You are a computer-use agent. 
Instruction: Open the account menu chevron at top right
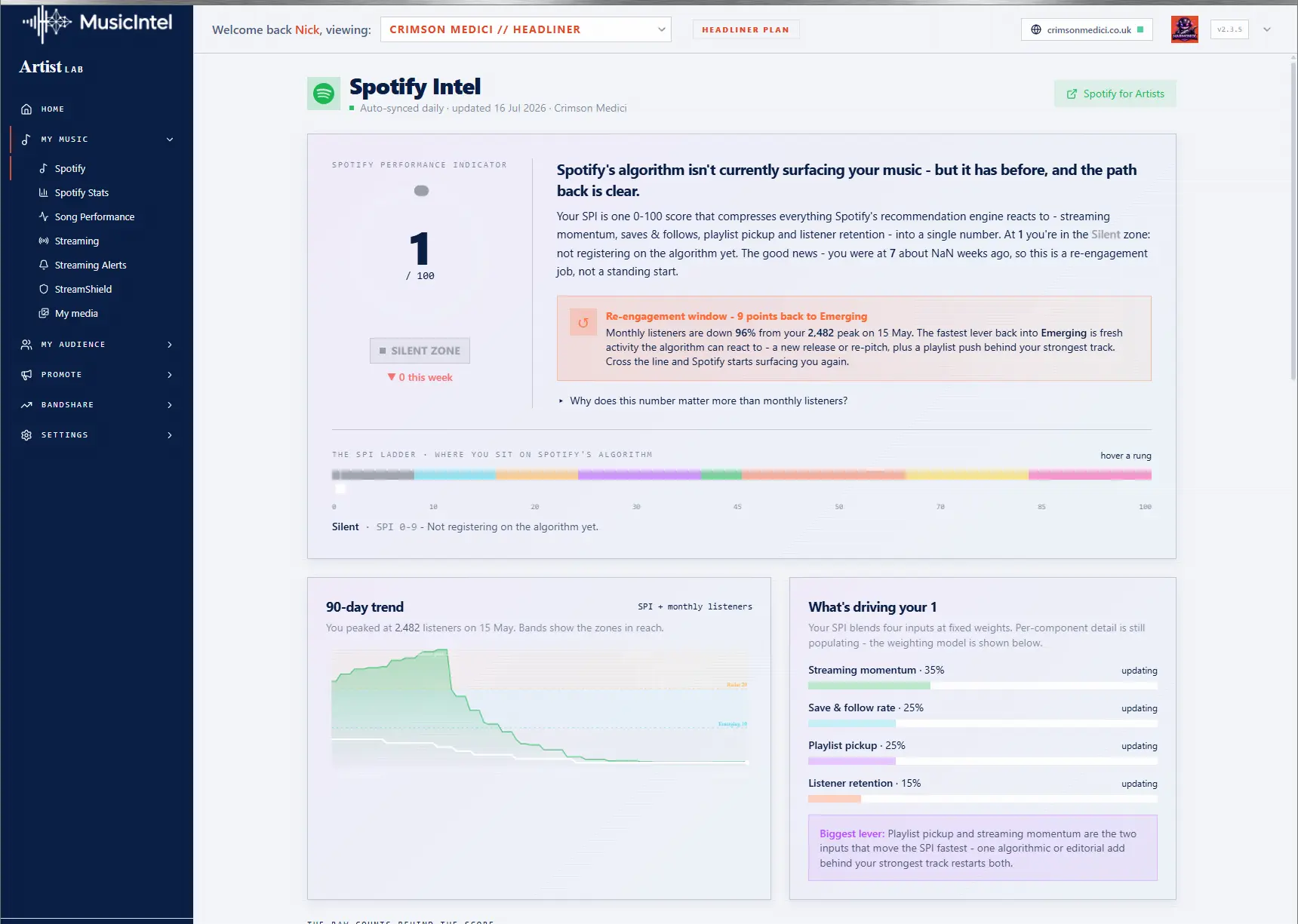(1267, 29)
